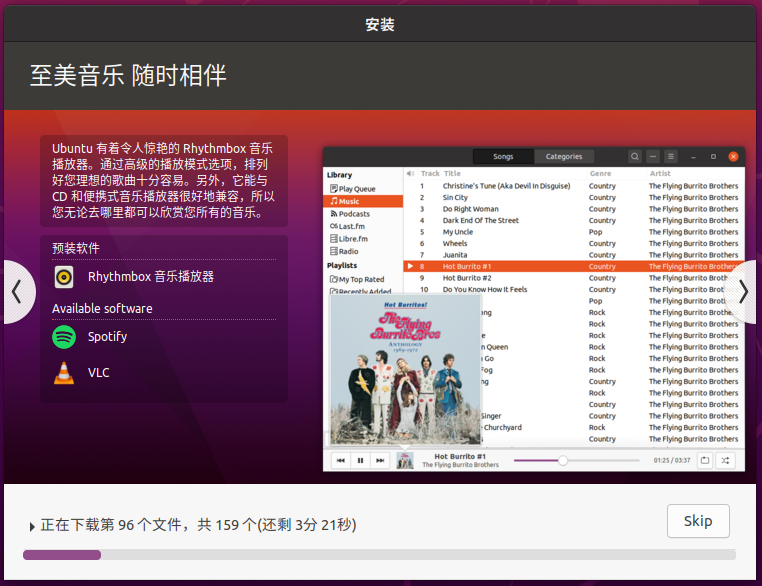Click the Rhythmbox previous track button
The width and height of the screenshot is (762, 586).
[341, 460]
